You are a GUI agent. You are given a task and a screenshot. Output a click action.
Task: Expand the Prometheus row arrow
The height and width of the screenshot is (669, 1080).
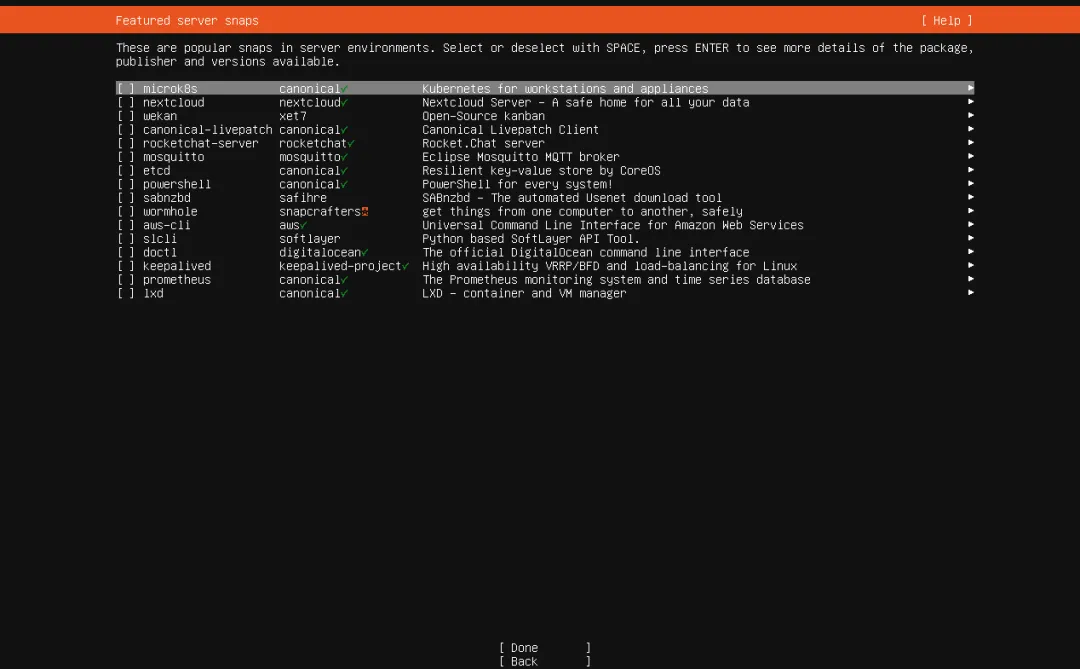(x=970, y=279)
